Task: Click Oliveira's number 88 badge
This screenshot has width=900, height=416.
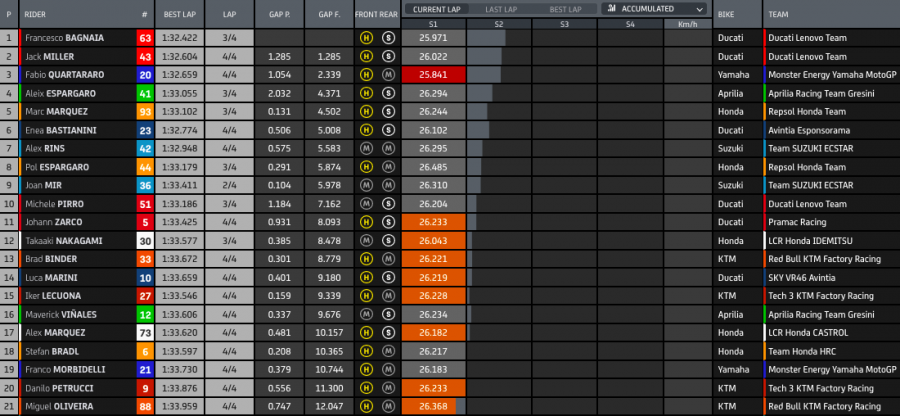Action: click(145, 406)
